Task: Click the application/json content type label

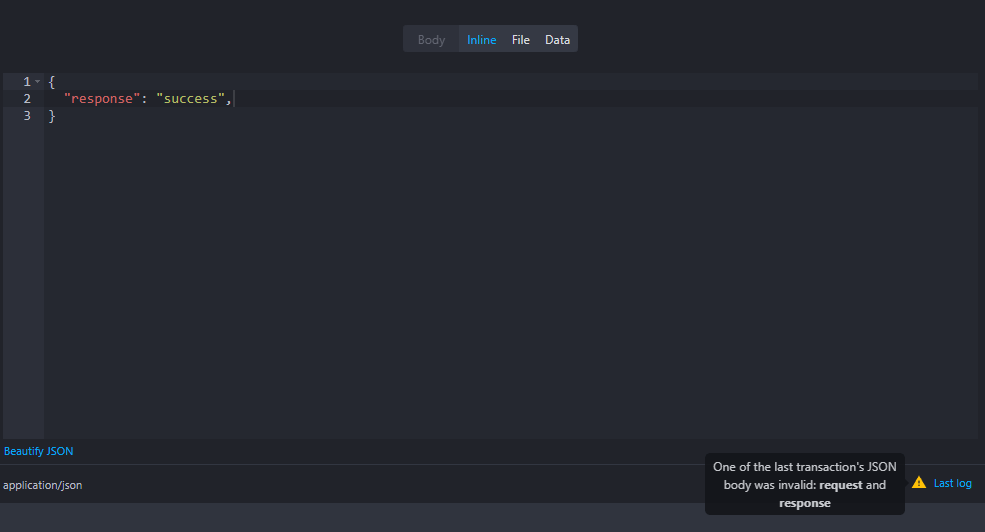Action: [43, 485]
